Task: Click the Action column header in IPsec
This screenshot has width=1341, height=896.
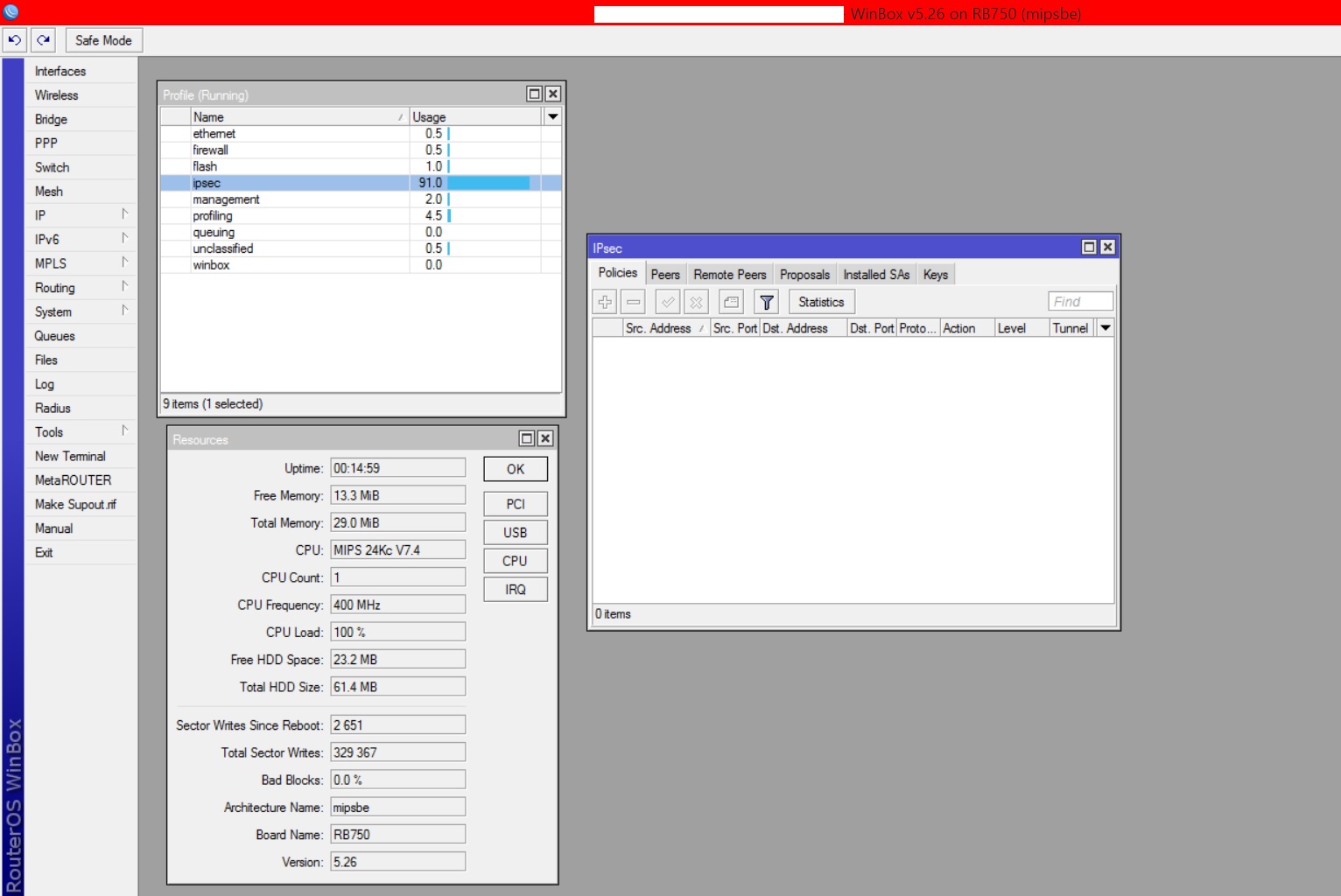Action: pyautogui.click(x=967, y=328)
